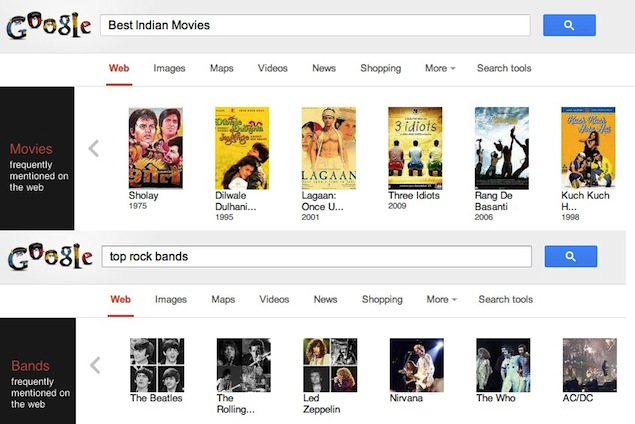635x424 pixels.
Task: Switch to Images tab in top search
Action: pyautogui.click(x=170, y=69)
